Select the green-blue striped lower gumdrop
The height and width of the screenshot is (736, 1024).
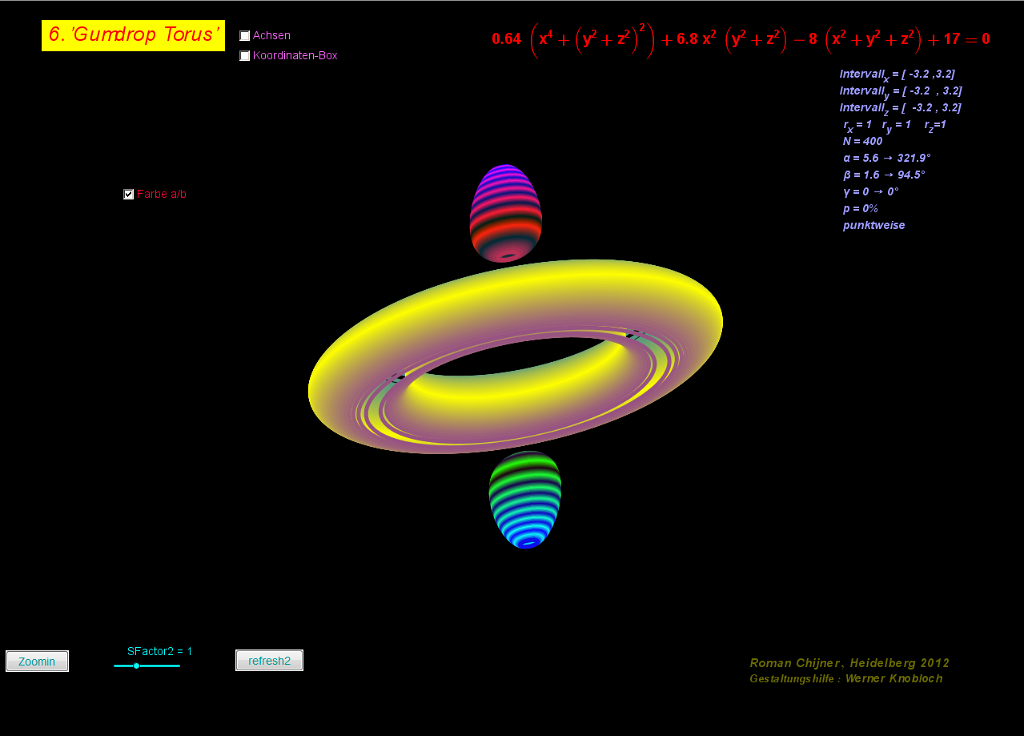524,498
